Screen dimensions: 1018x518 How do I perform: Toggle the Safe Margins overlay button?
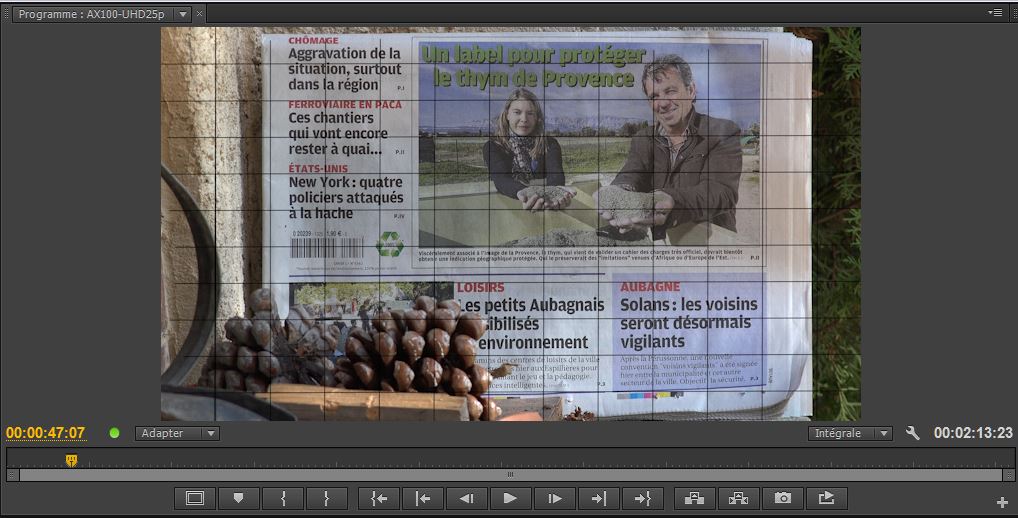(x=195, y=499)
